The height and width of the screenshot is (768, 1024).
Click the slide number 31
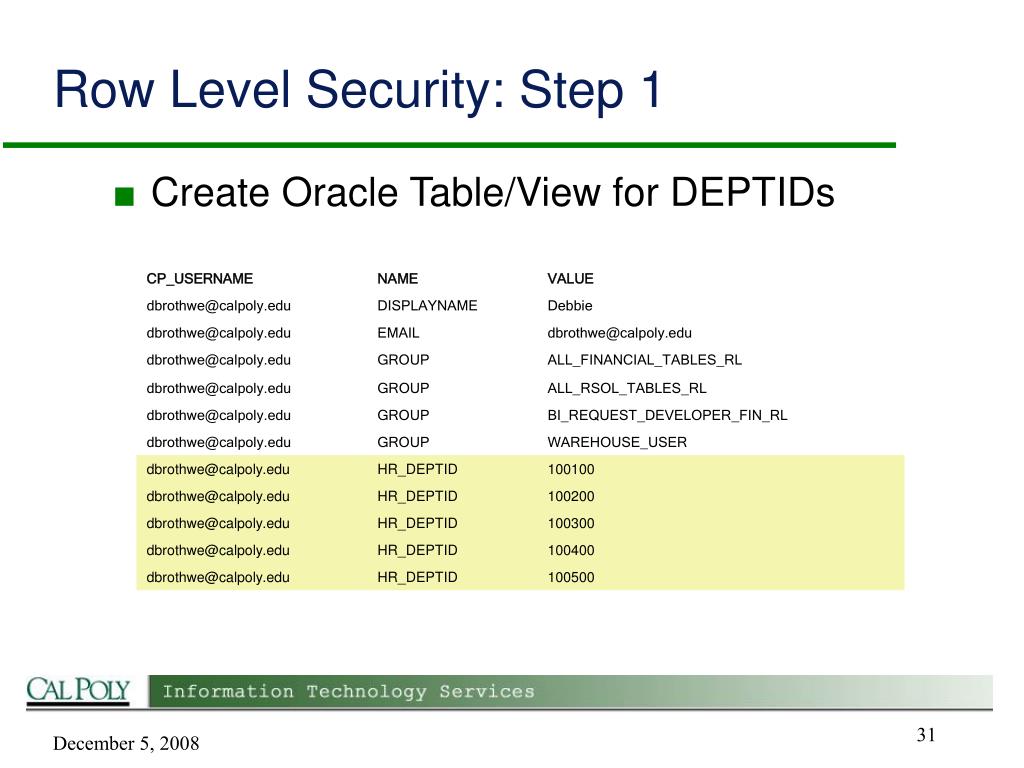(926, 735)
